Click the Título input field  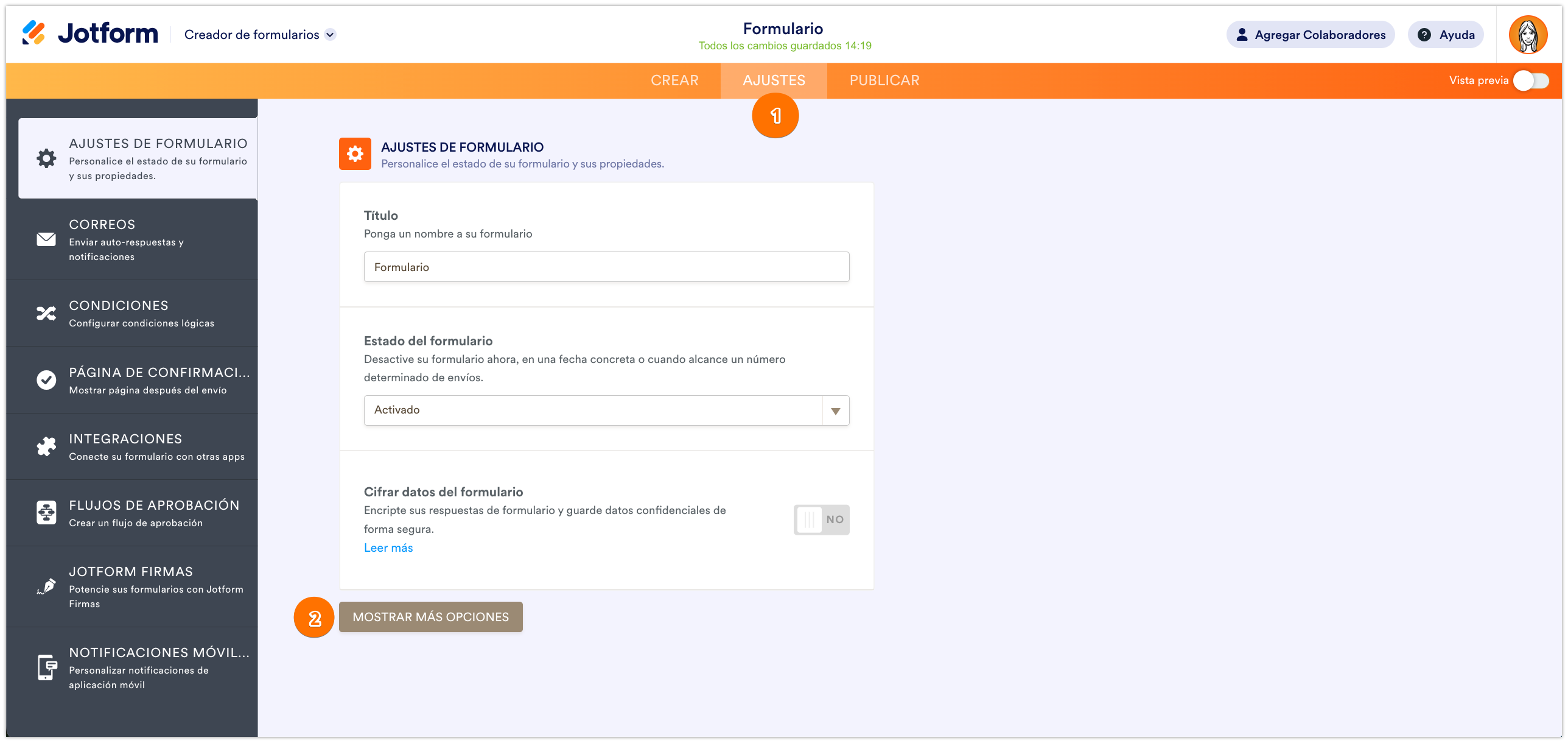tap(606, 267)
